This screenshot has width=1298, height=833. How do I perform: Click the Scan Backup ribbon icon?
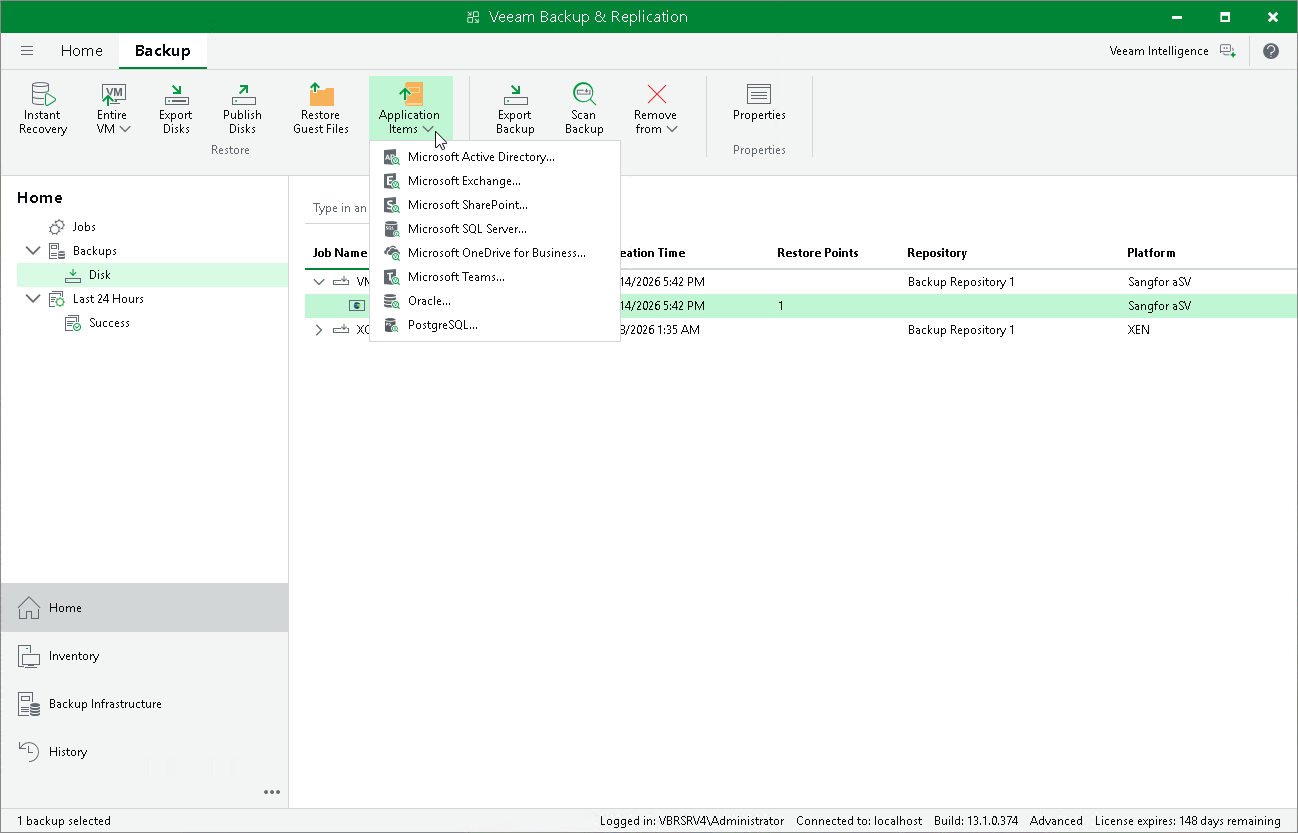(584, 108)
